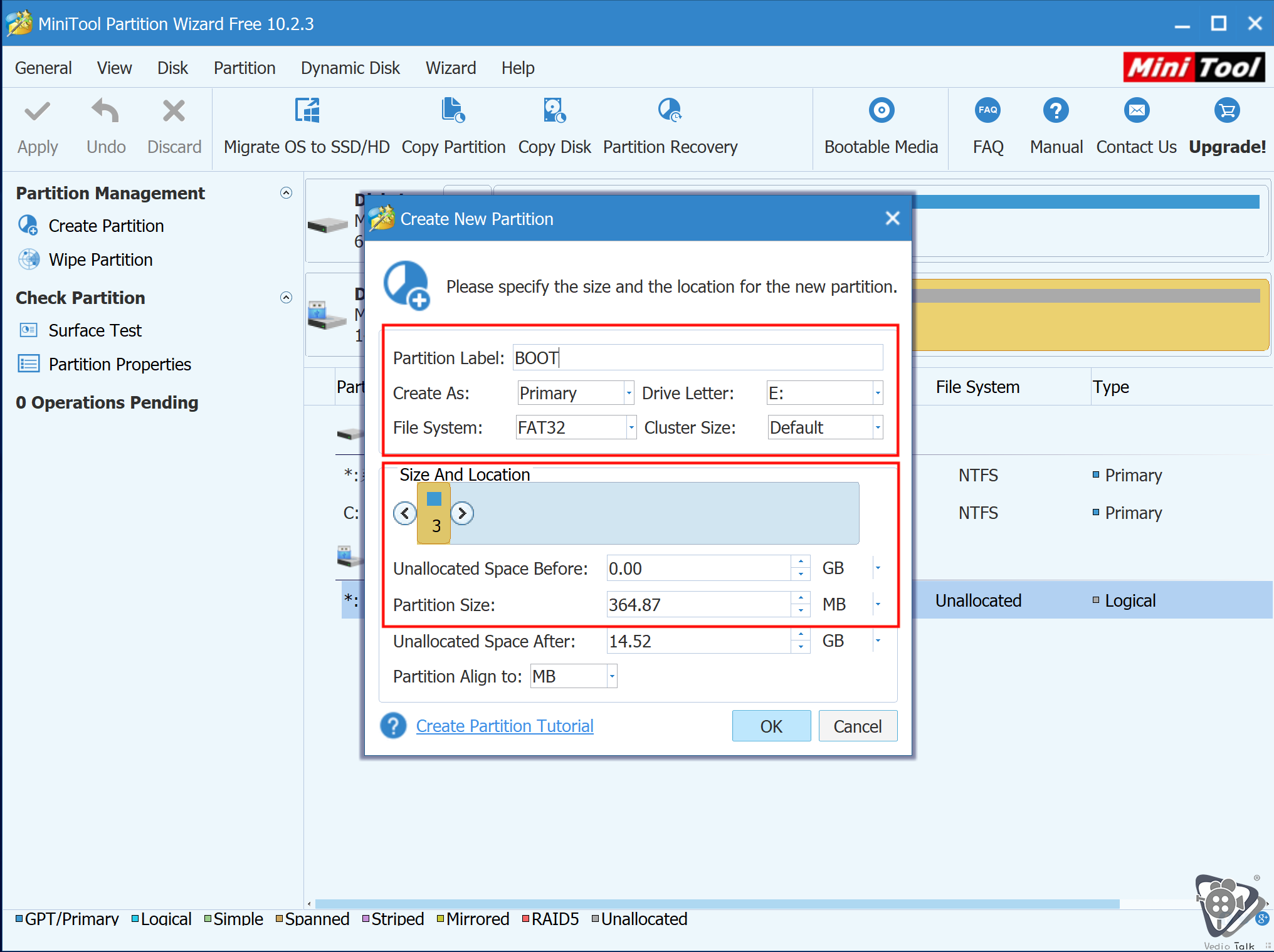This screenshot has height=952, width=1274.
Task: Launch the Copy Partition wizard
Action: point(453,127)
